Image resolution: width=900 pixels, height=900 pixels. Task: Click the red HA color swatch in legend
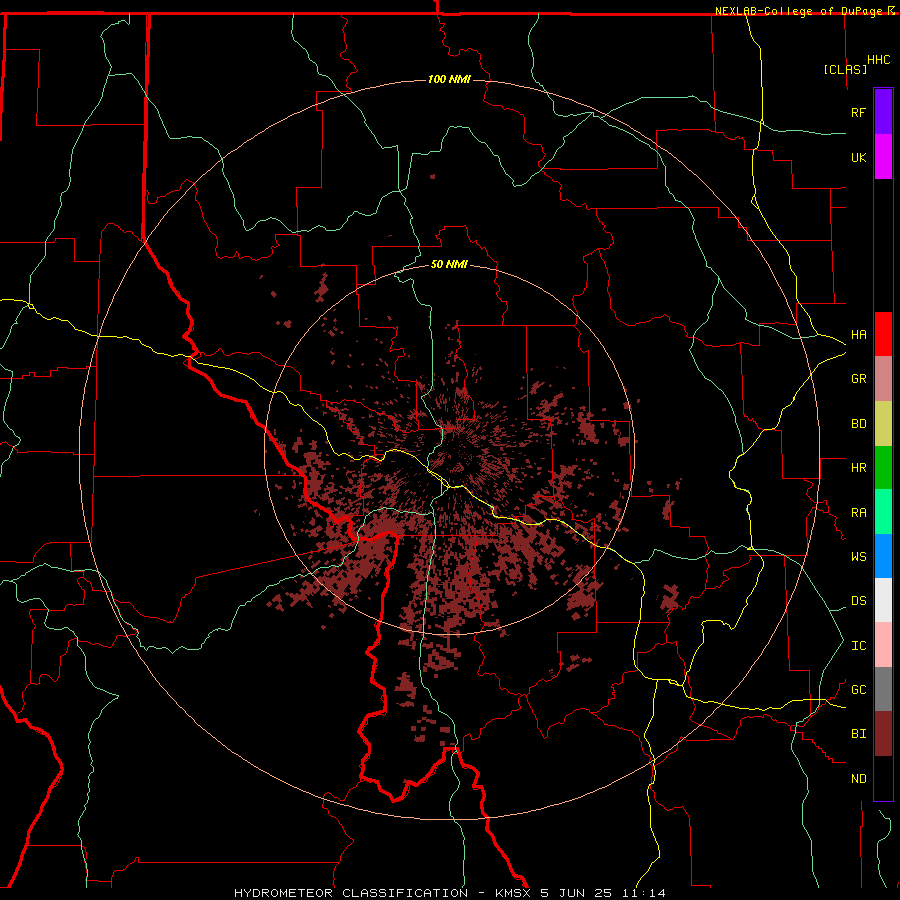pos(883,334)
